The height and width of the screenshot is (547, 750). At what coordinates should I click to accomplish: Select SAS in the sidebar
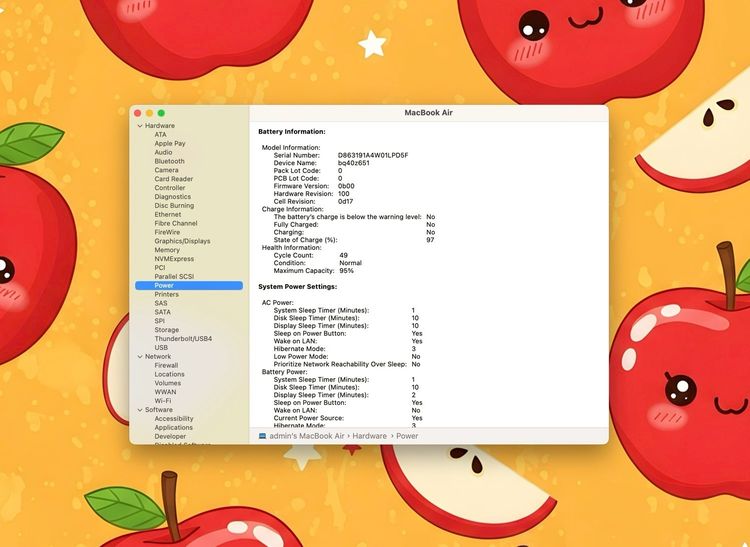coord(161,303)
